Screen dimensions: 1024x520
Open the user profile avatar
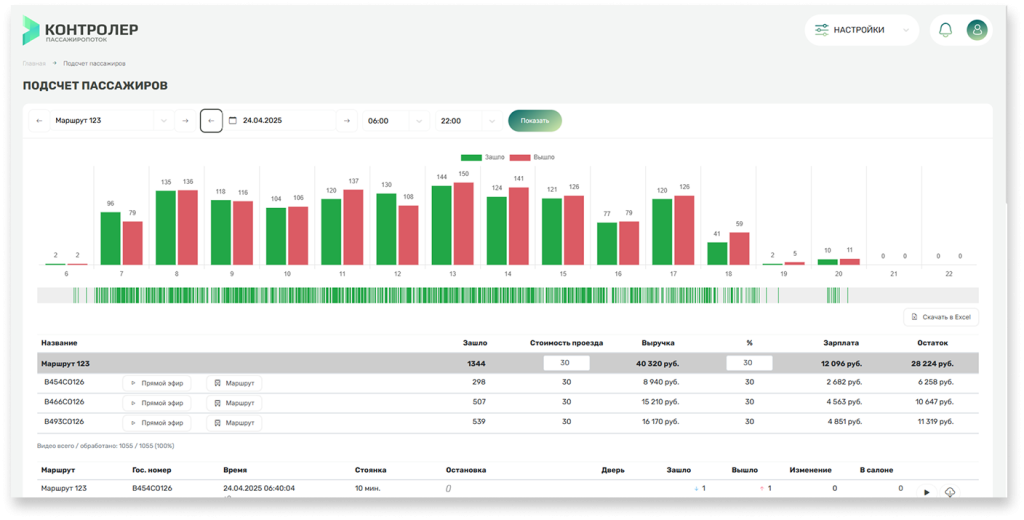coord(977,30)
